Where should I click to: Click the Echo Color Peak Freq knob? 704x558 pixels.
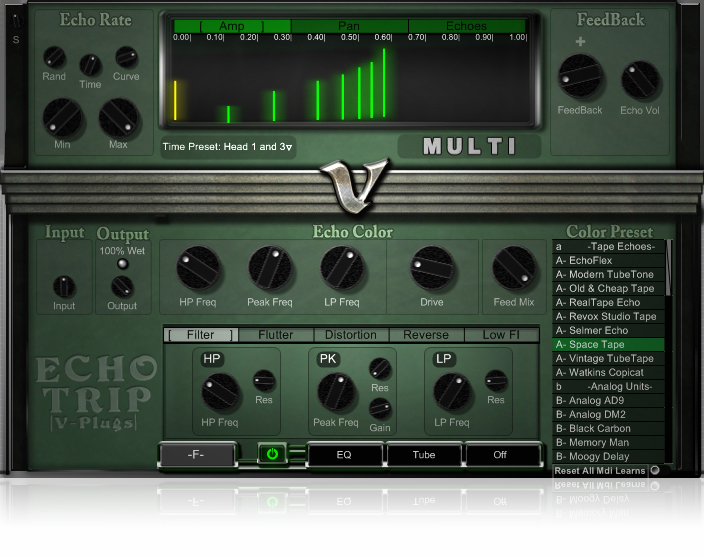pos(270,268)
